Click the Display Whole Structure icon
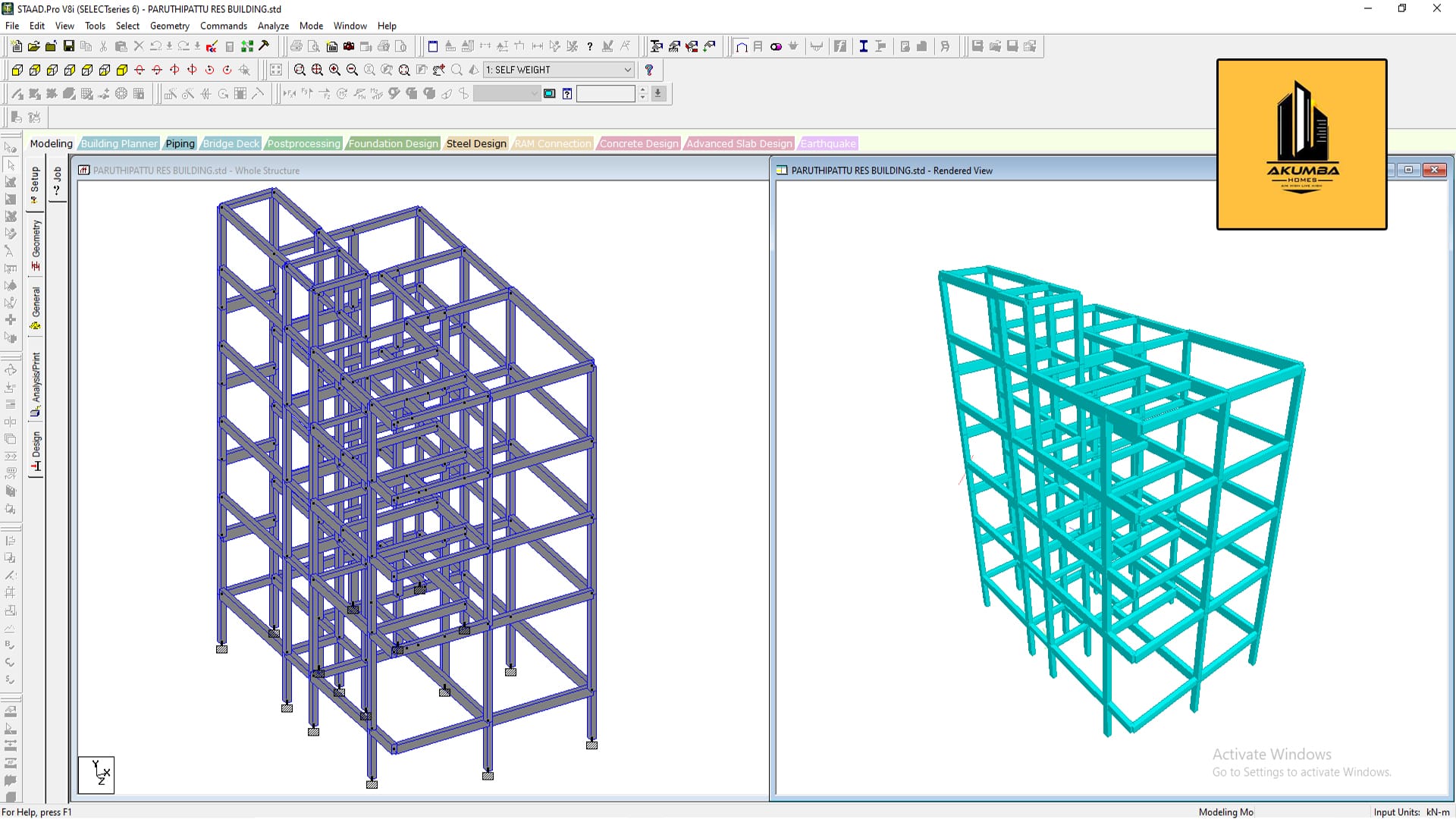Image resolution: width=1456 pixels, height=819 pixels. (276, 70)
